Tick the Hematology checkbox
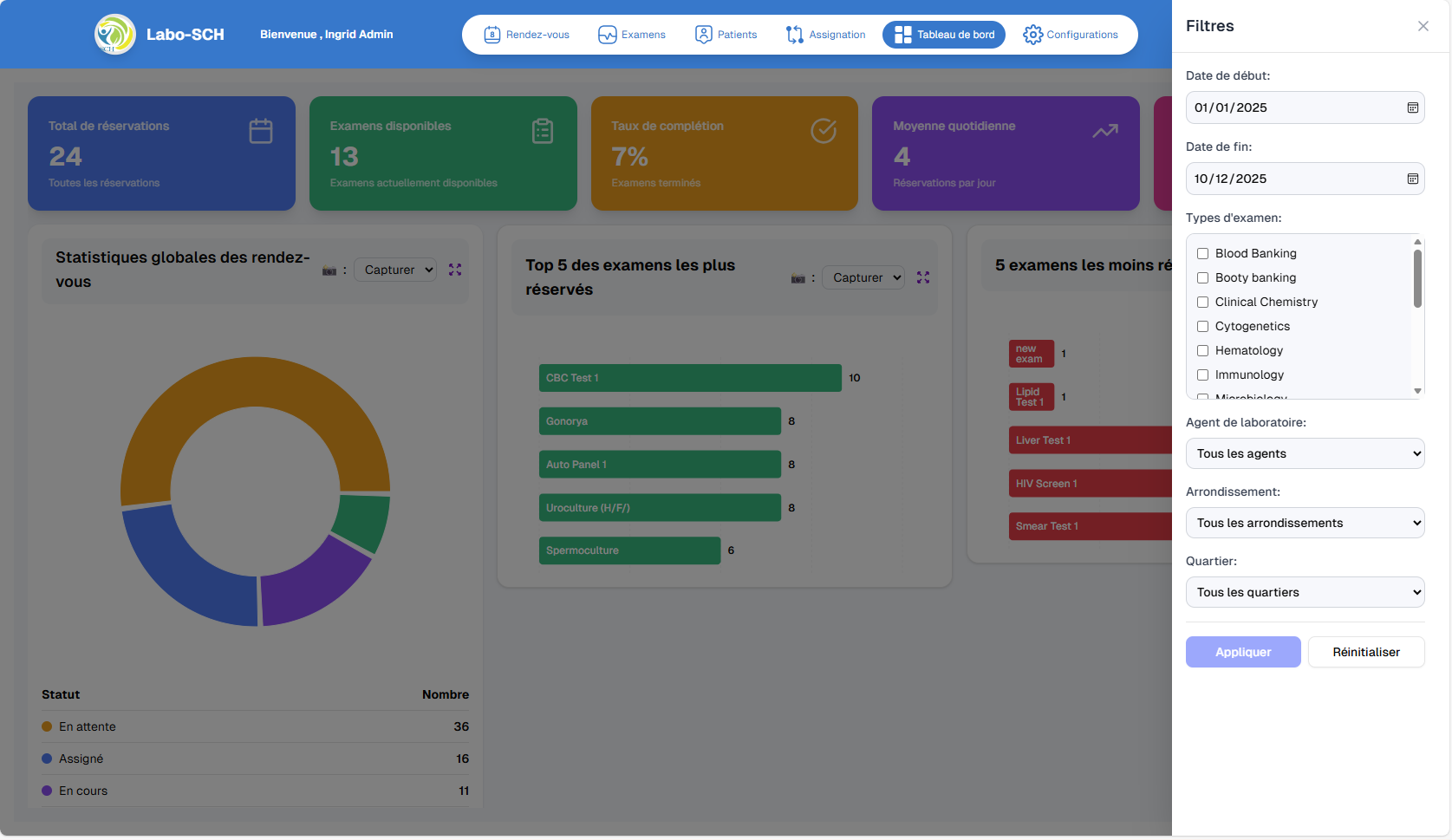The height and width of the screenshot is (840, 1452). (x=1202, y=350)
